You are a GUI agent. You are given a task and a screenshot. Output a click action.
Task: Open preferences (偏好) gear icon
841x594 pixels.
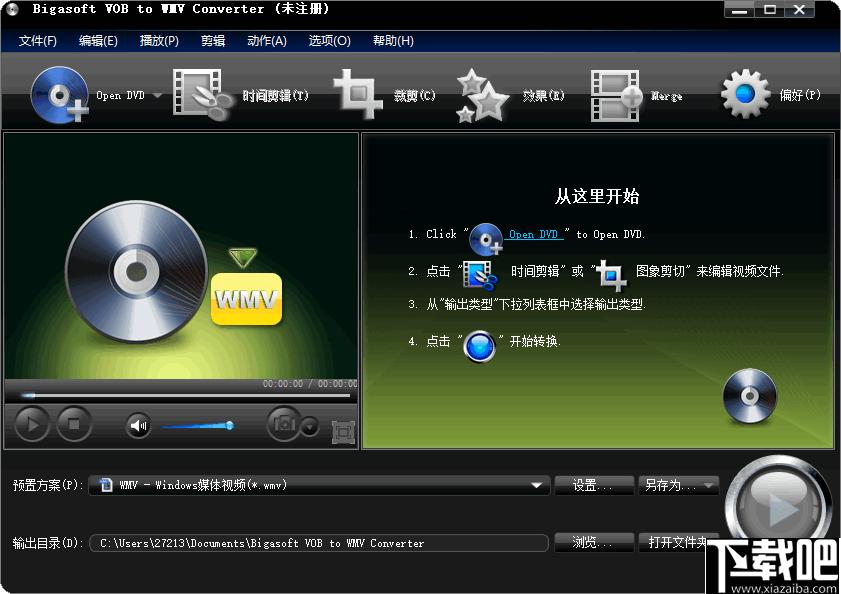click(x=745, y=94)
